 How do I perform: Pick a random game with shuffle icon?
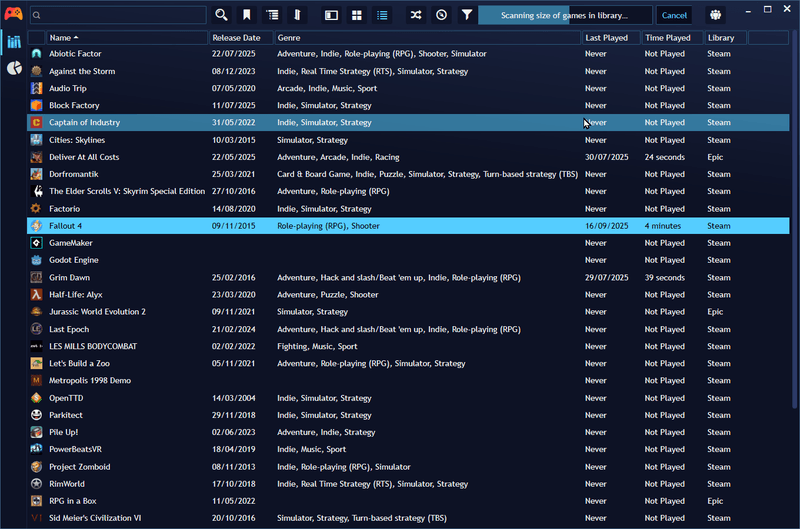tap(416, 15)
